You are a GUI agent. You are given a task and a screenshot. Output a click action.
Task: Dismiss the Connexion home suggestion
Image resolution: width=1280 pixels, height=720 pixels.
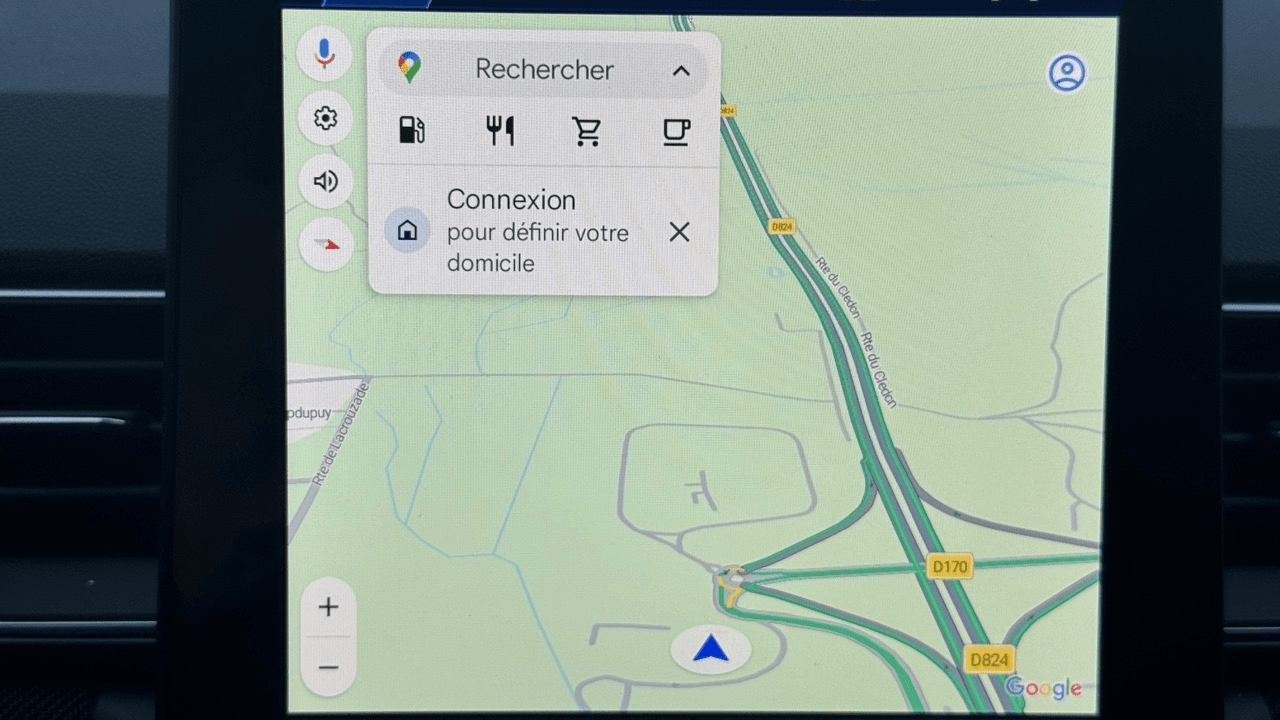click(679, 232)
